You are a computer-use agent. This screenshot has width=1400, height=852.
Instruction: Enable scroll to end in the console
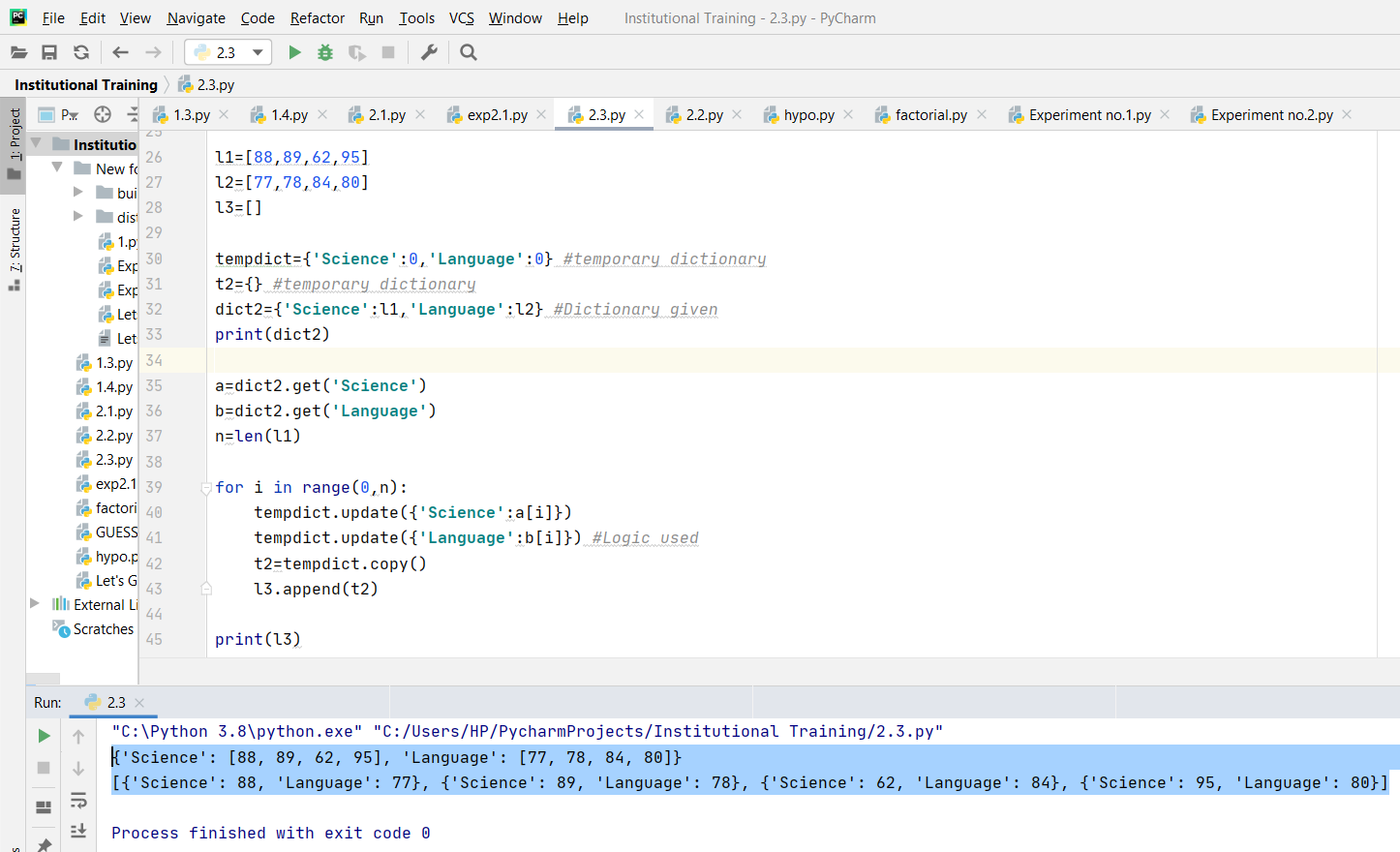tap(77, 831)
